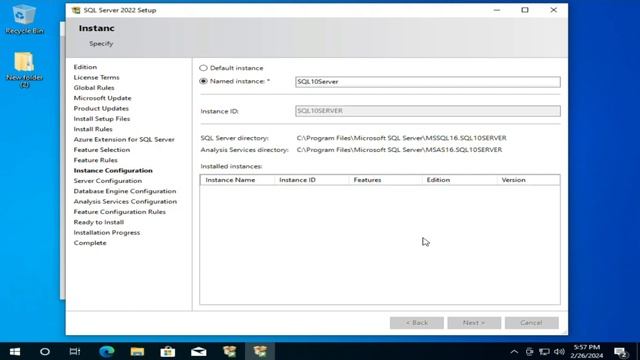Select Ready to Install step
This screenshot has height=360, width=640.
click(99, 222)
